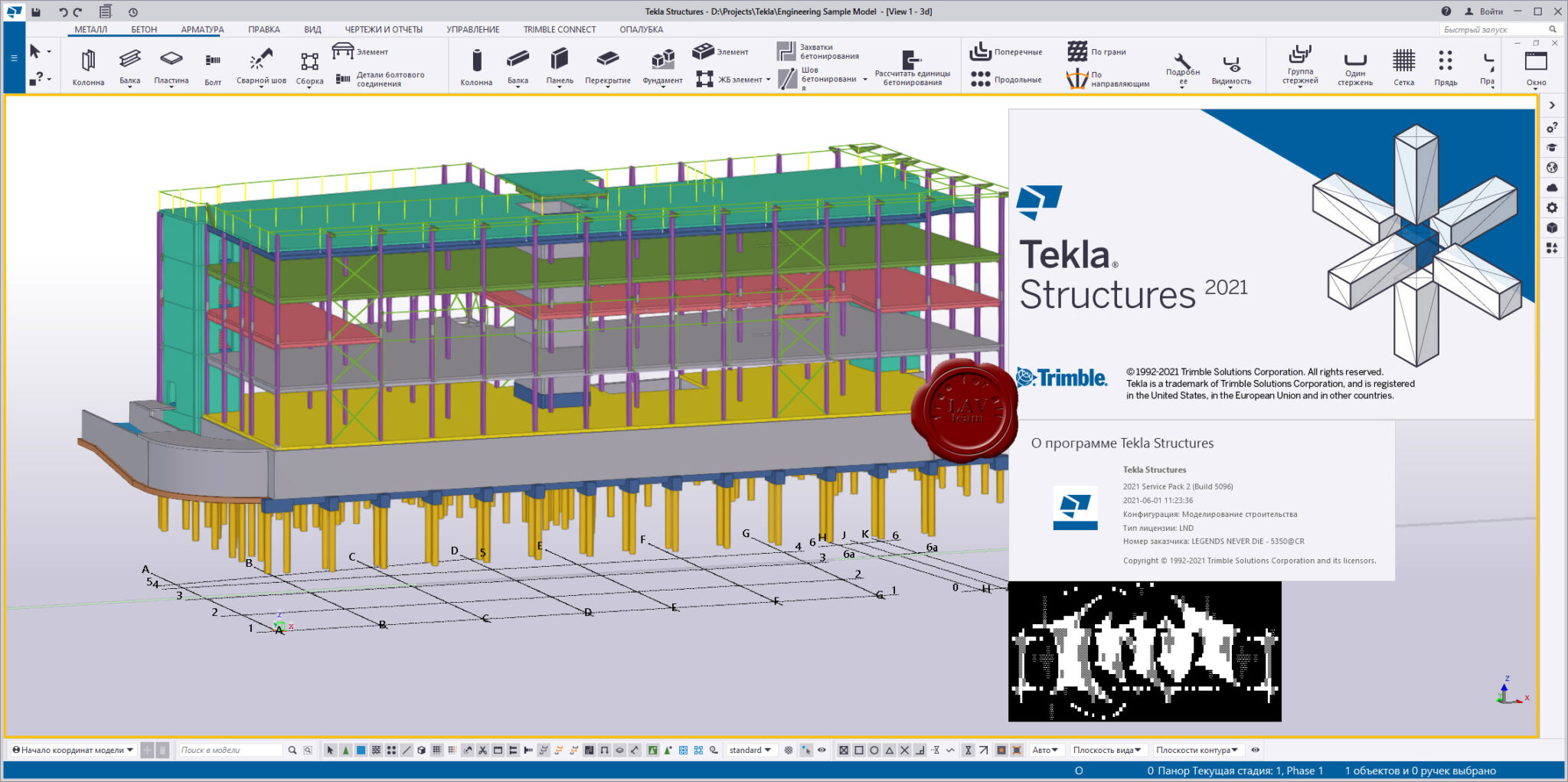Expand the side panel with the chevron
This screenshot has width=1568, height=782.
(1552, 106)
